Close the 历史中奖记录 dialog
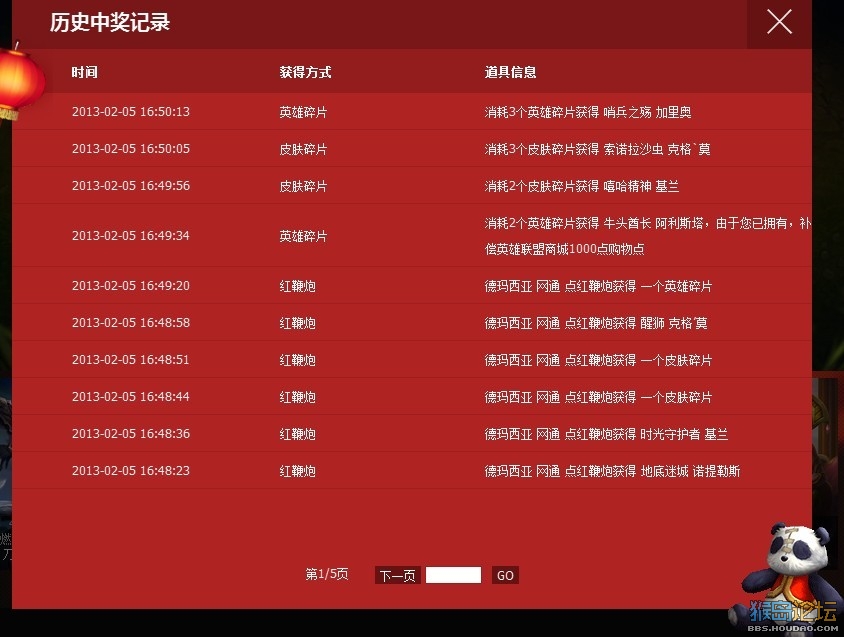844x637 pixels. [779, 22]
